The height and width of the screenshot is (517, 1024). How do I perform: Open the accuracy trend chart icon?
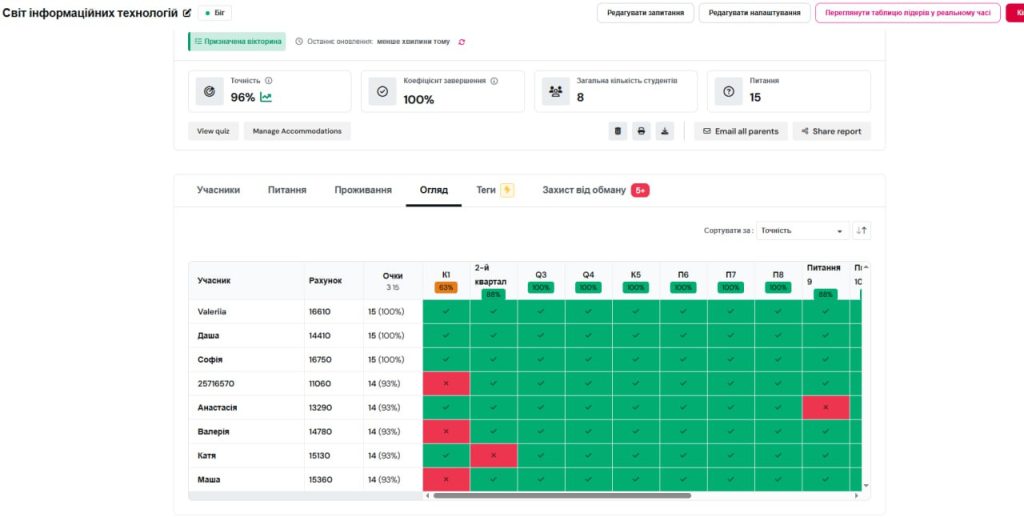tap(266, 97)
